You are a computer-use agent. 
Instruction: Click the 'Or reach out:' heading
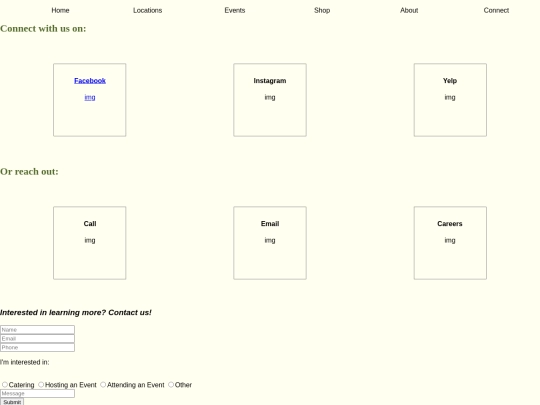click(x=29, y=172)
